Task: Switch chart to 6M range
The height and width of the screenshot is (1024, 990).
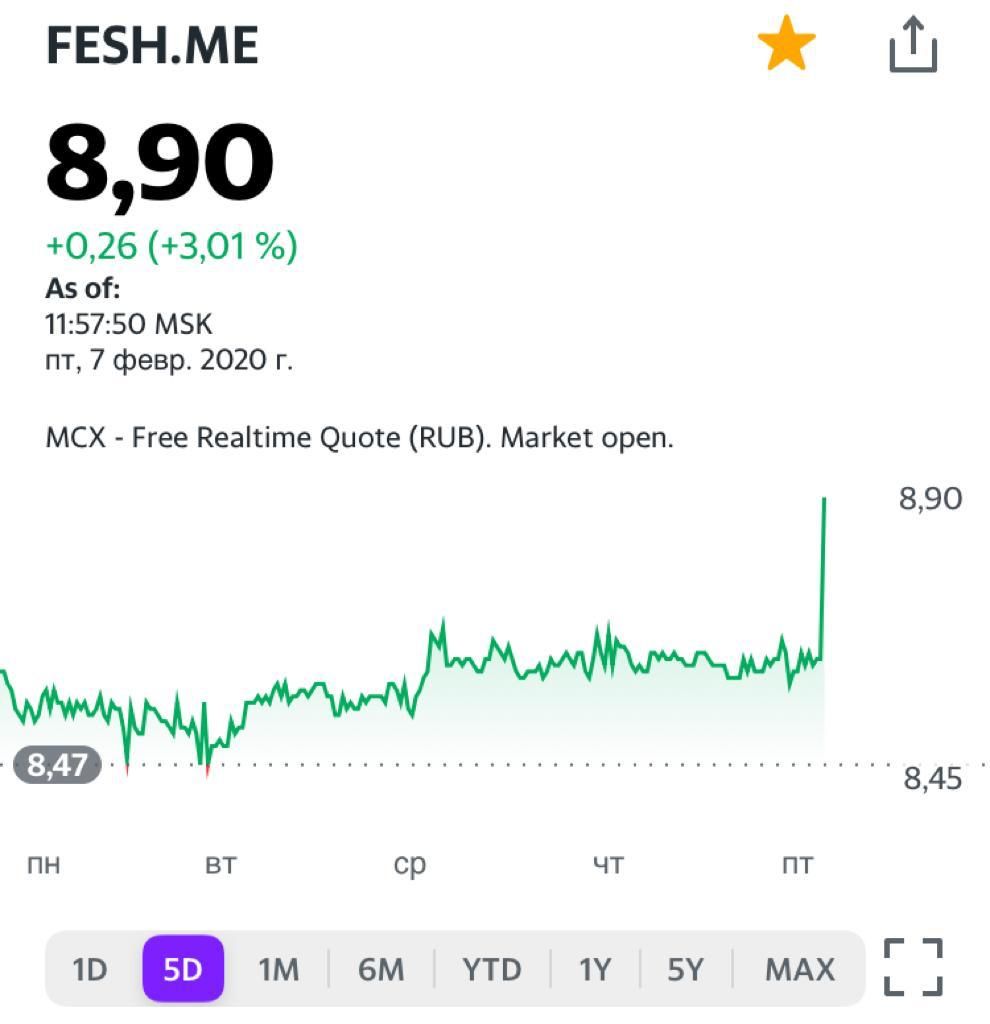Action: (381, 969)
